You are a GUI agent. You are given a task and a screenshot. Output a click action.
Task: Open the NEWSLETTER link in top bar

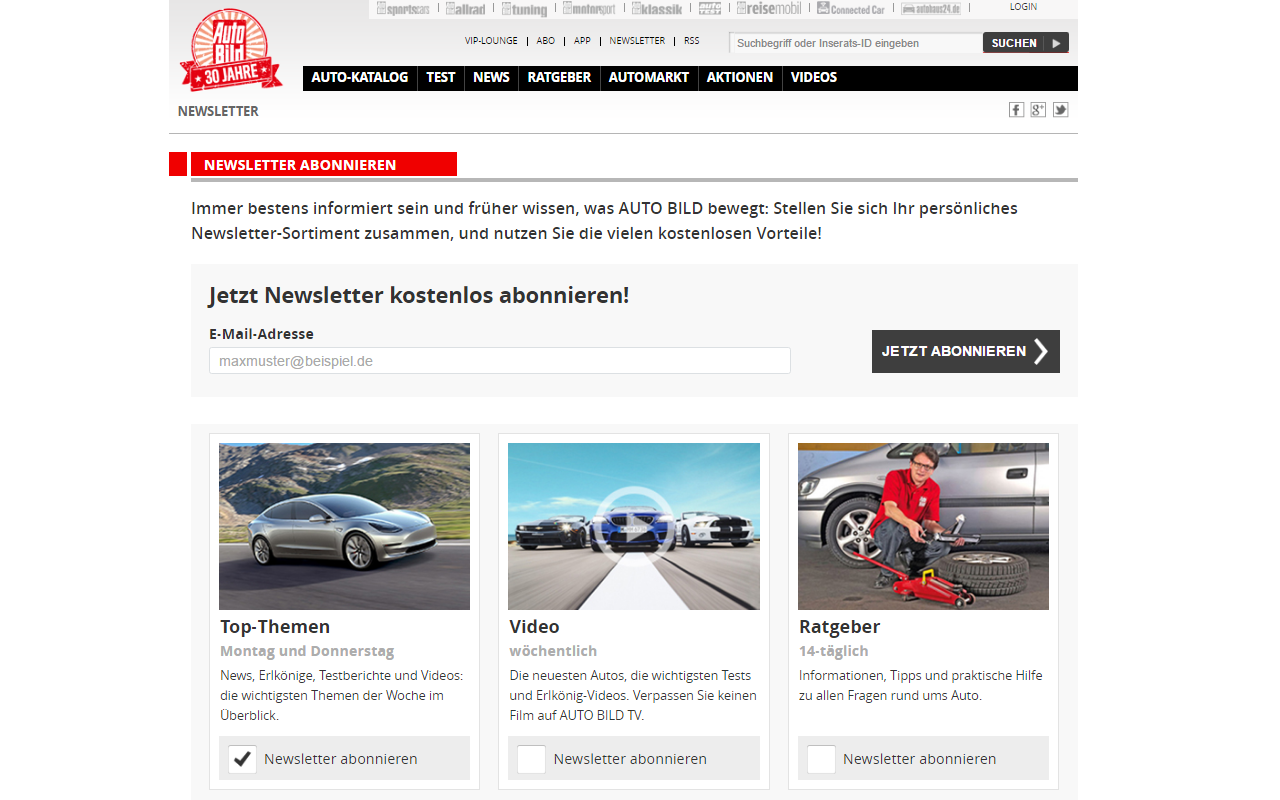(637, 42)
